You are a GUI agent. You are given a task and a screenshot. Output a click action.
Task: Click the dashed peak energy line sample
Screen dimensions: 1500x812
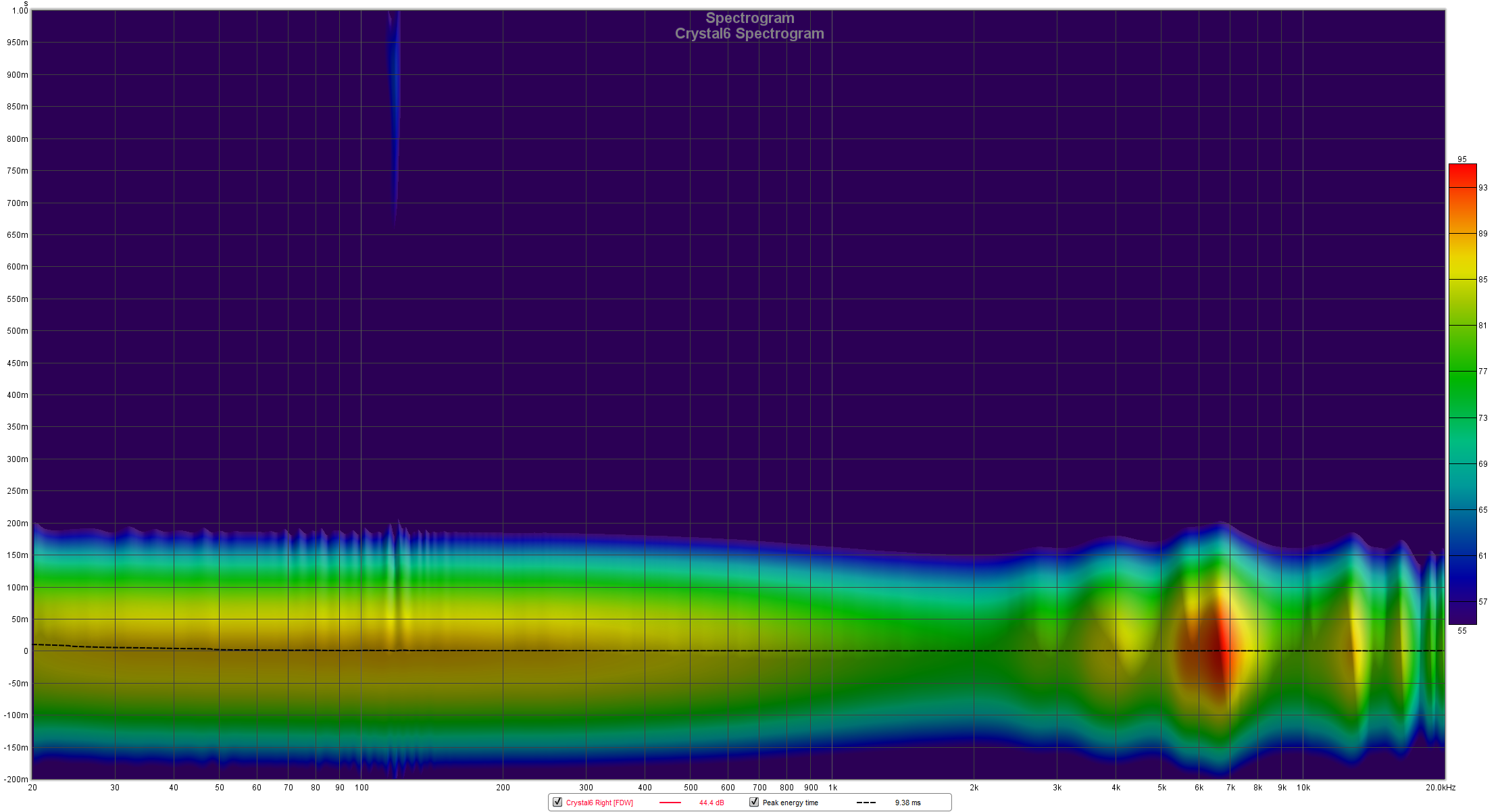(866, 803)
